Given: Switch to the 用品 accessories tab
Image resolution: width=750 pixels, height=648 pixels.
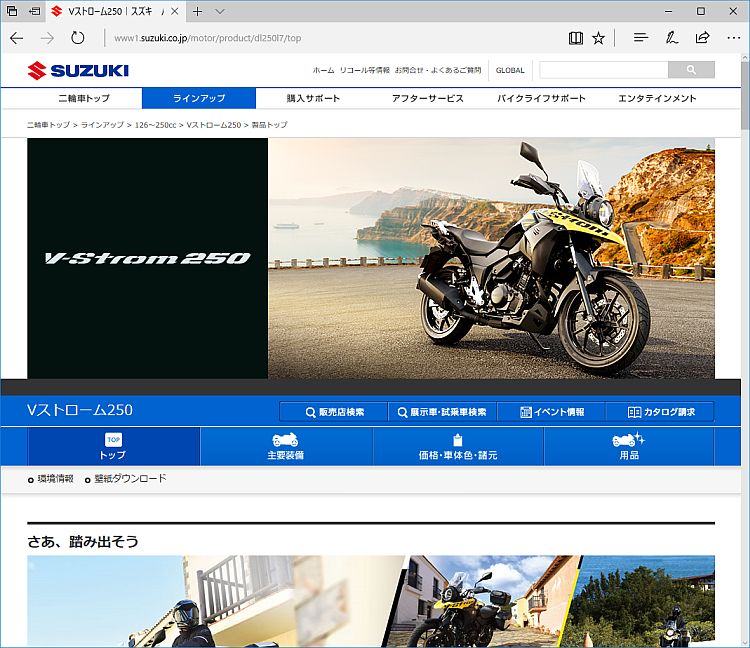Looking at the screenshot, I should [629, 447].
